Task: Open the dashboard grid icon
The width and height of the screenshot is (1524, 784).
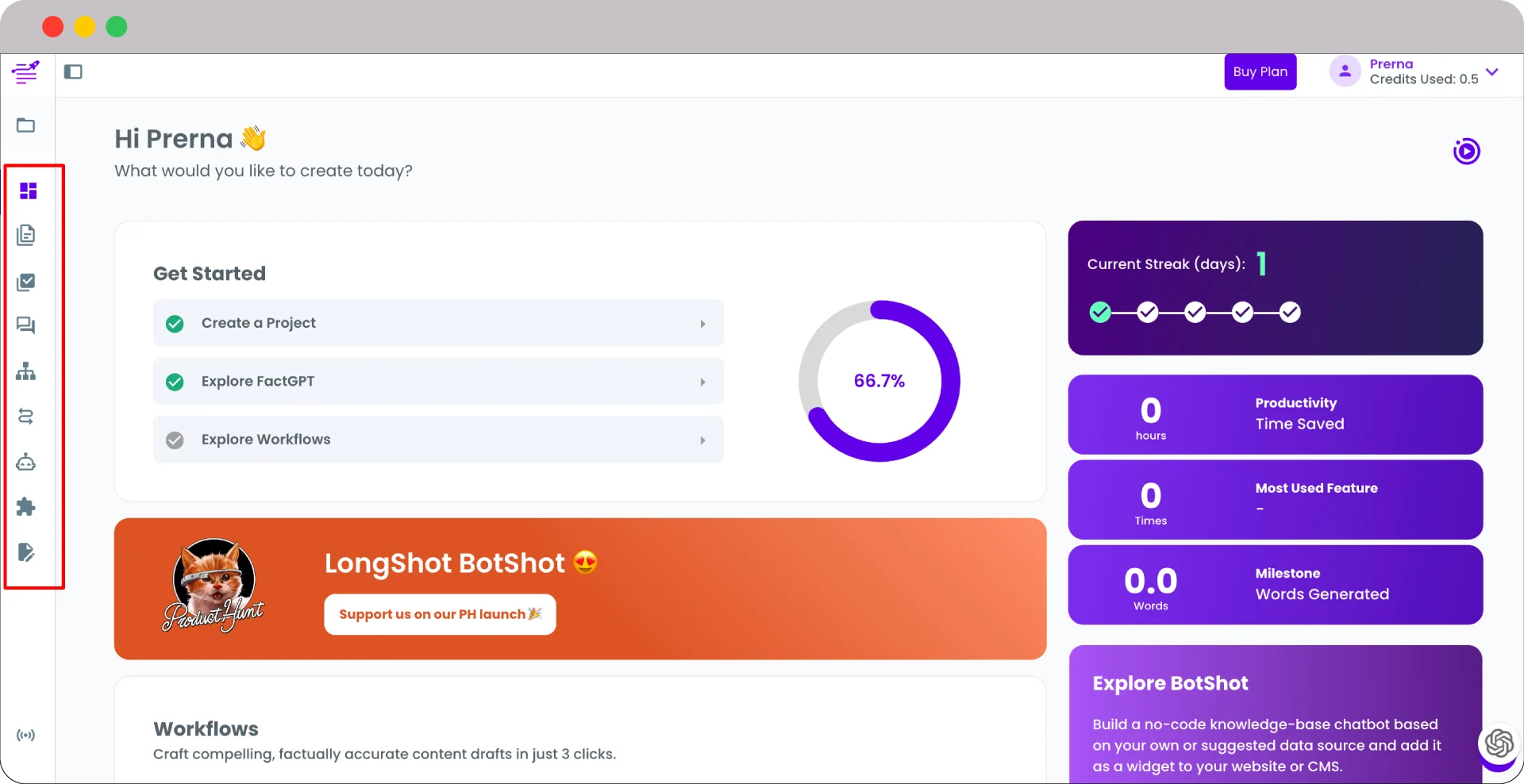Action: (29, 190)
